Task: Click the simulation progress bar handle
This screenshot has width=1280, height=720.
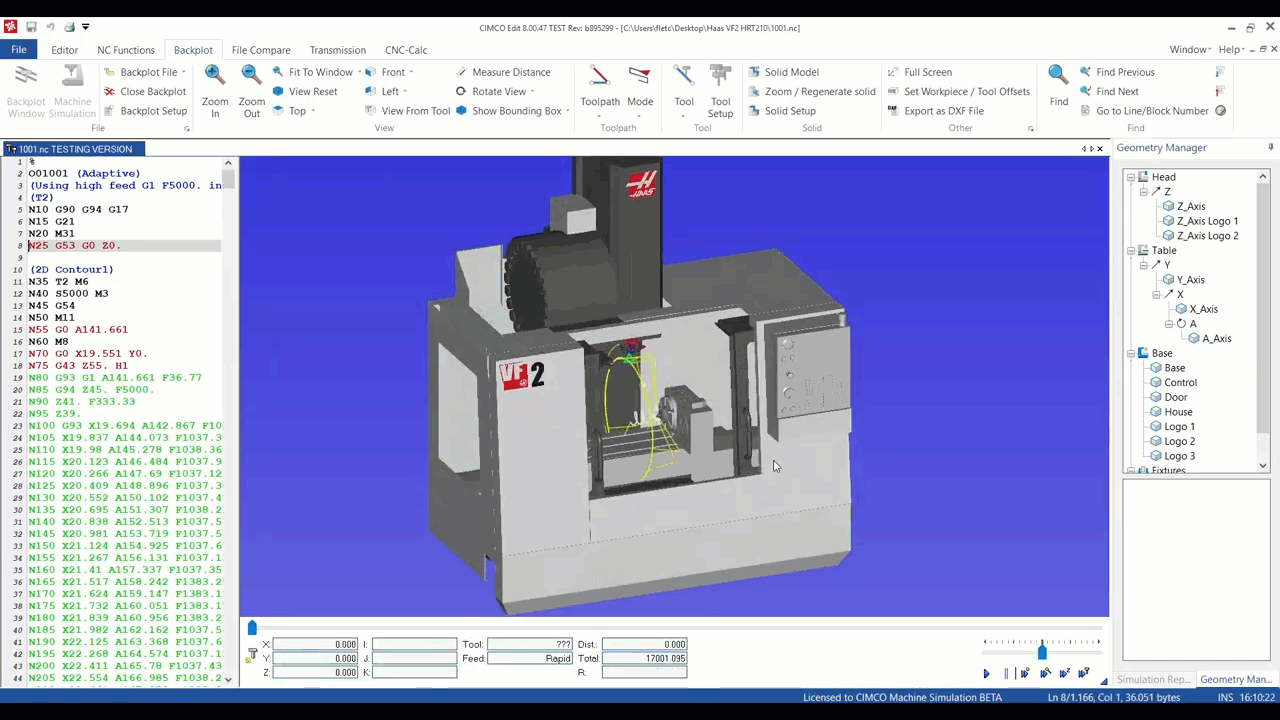Action: [x=252, y=628]
